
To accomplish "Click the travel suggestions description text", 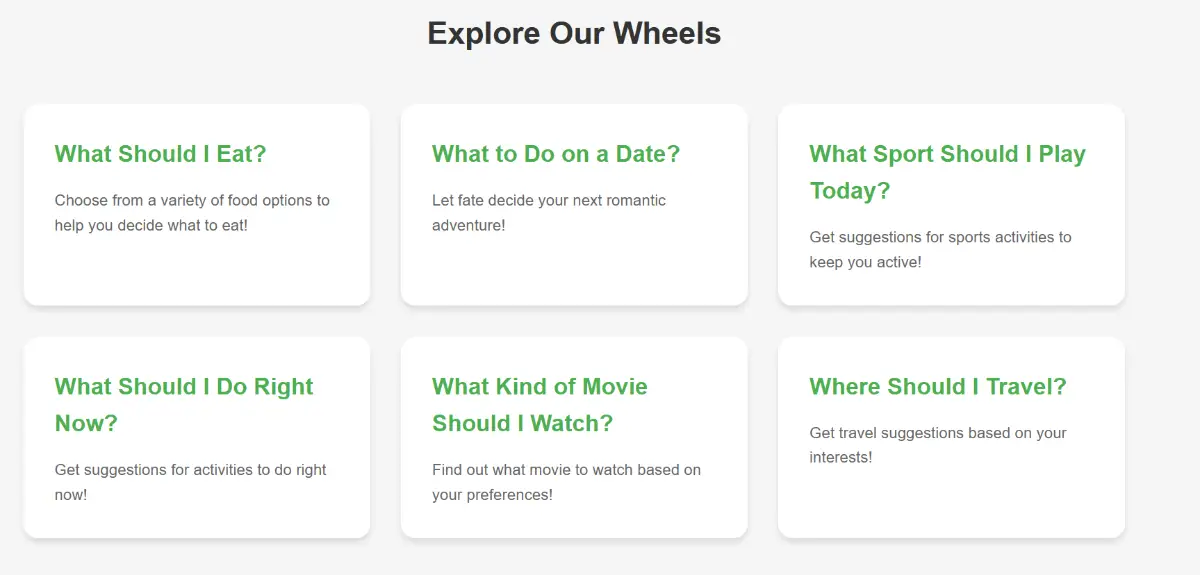I will pos(937,445).
